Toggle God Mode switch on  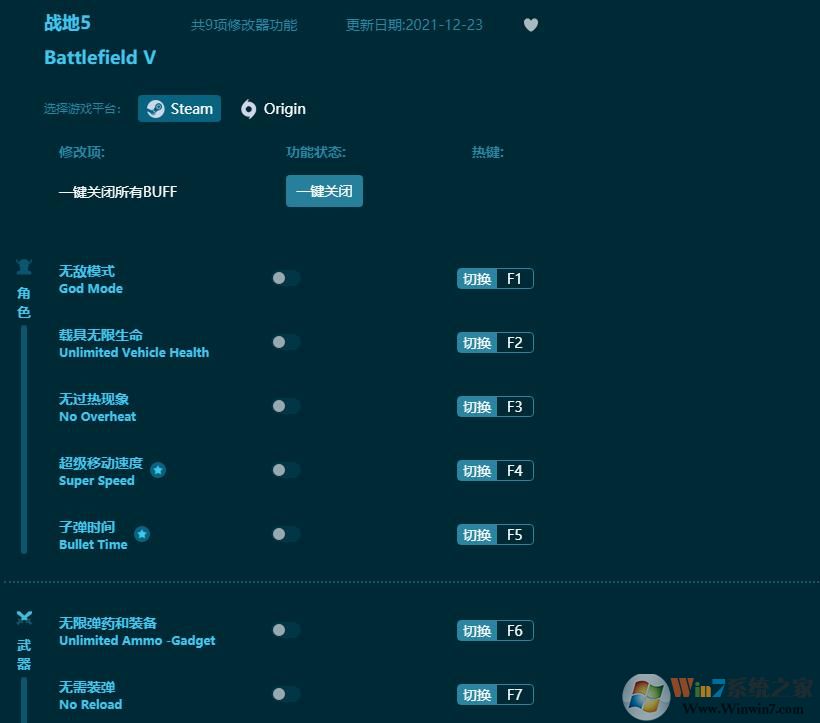point(286,278)
